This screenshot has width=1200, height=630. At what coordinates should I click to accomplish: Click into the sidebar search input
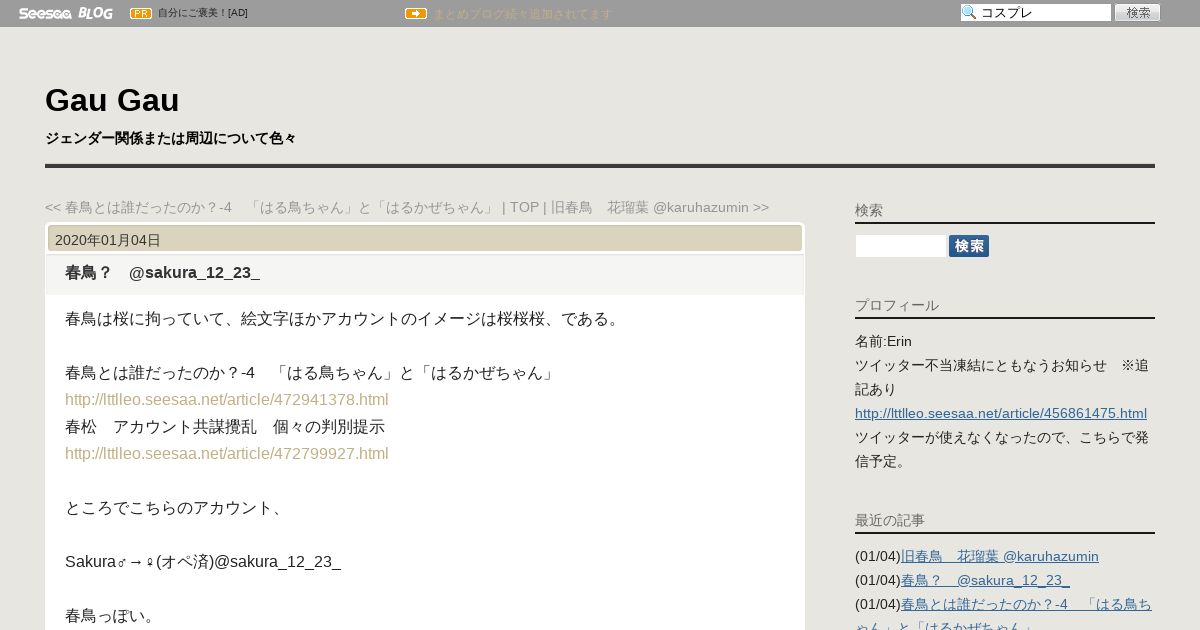point(900,246)
